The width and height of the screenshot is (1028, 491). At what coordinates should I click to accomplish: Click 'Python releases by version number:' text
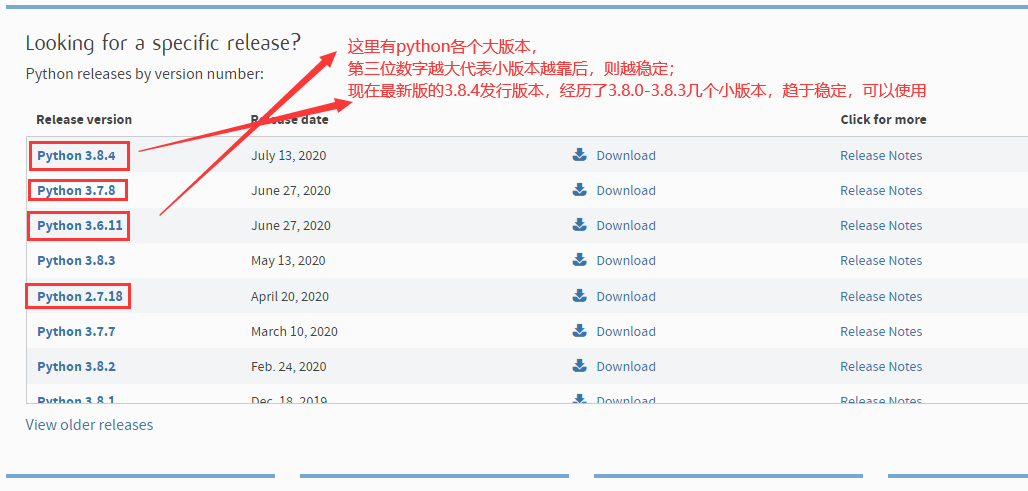pyautogui.click(x=145, y=74)
